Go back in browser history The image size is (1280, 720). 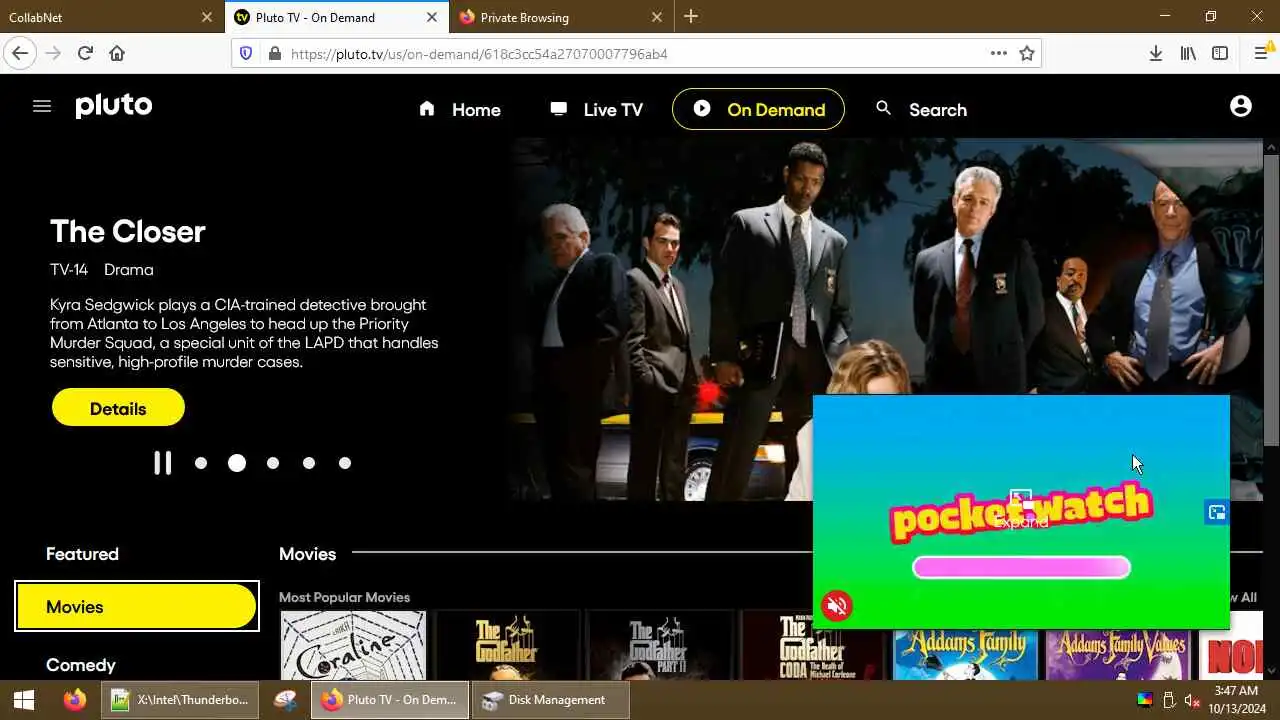coord(20,53)
